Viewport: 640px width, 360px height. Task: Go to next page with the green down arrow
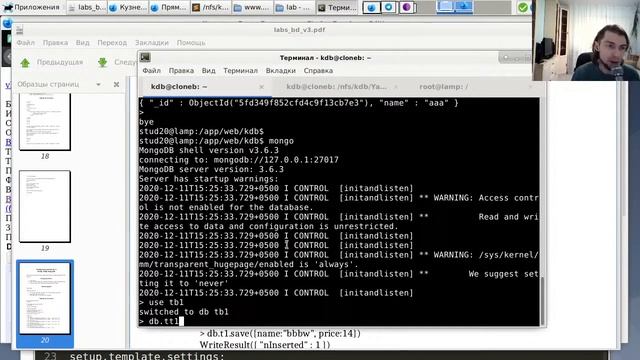pyautogui.click(x=102, y=62)
